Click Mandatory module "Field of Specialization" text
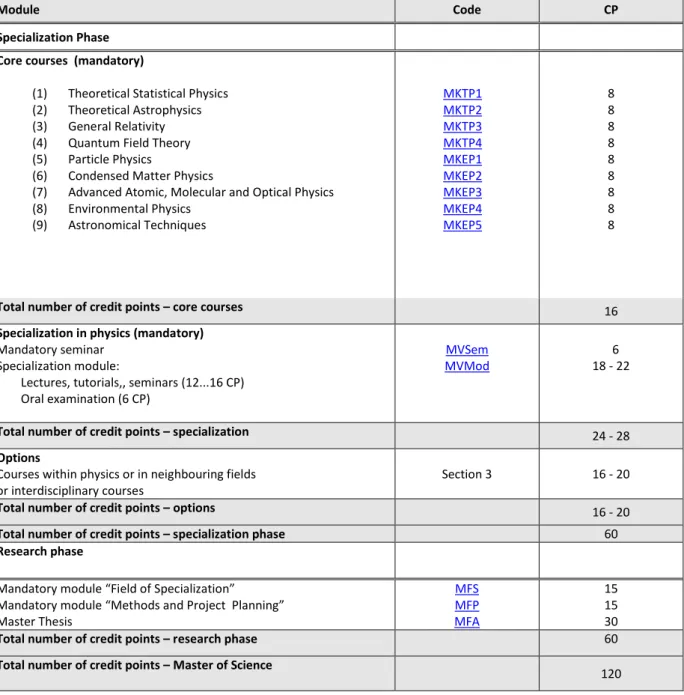 pyautogui.click(x=117, y=589)
